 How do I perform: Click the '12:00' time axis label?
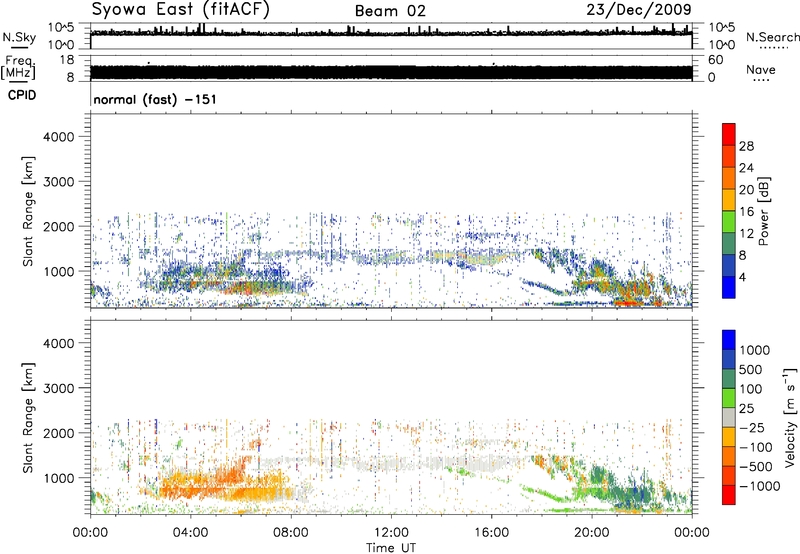pos(391,533)
